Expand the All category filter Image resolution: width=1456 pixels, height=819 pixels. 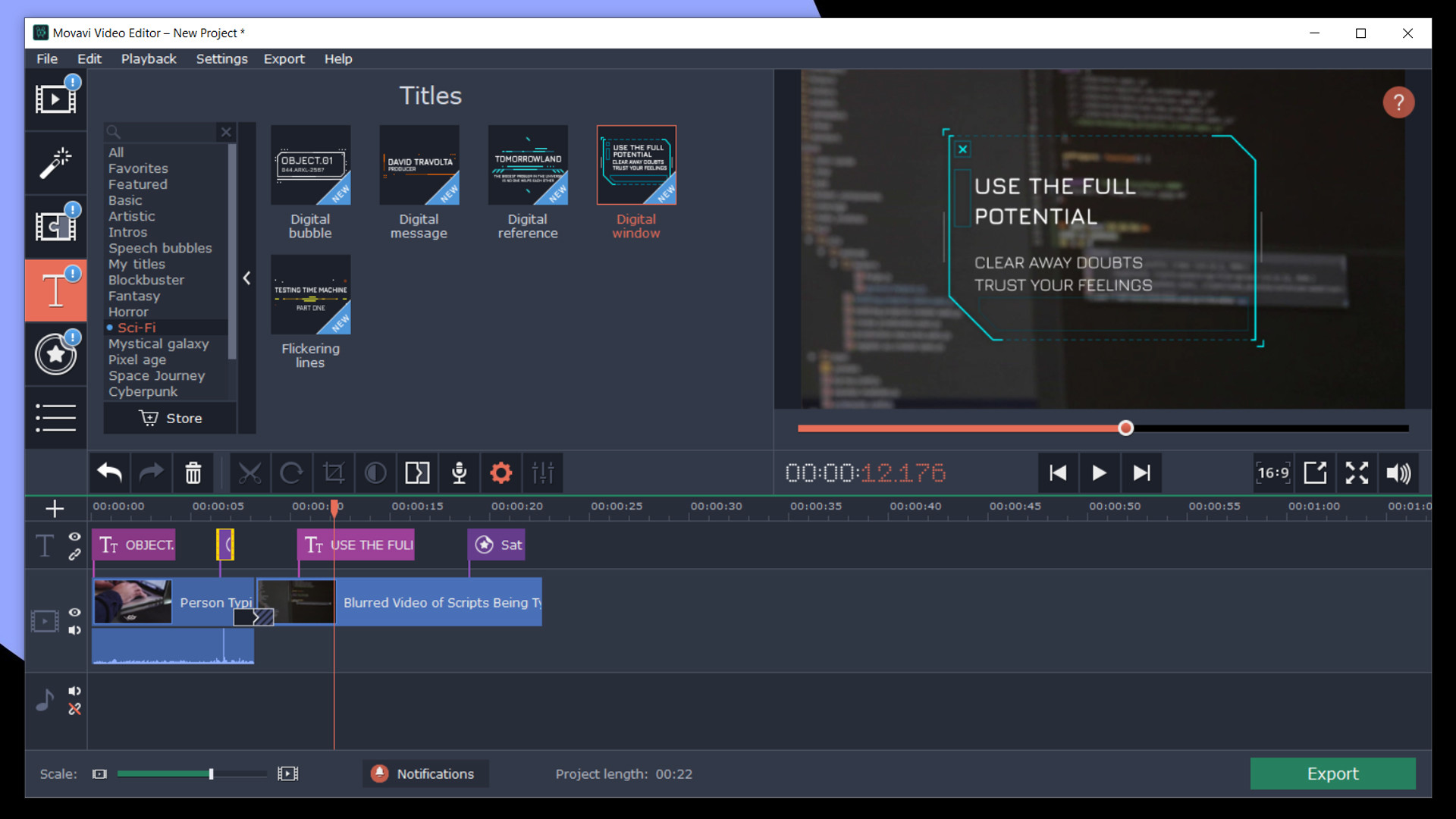point(116,152)
